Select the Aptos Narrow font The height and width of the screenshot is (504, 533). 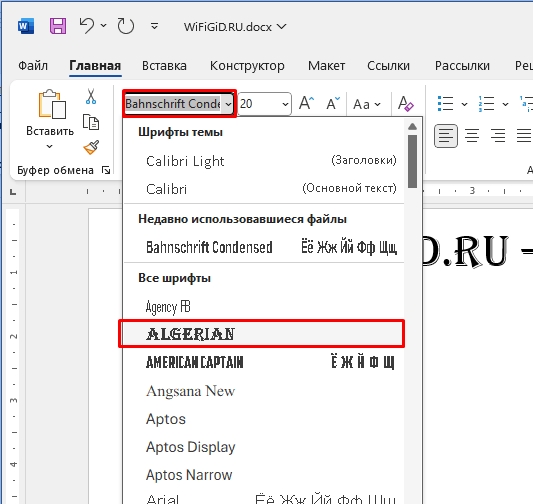pyautogui.click(x=264, y=475)
